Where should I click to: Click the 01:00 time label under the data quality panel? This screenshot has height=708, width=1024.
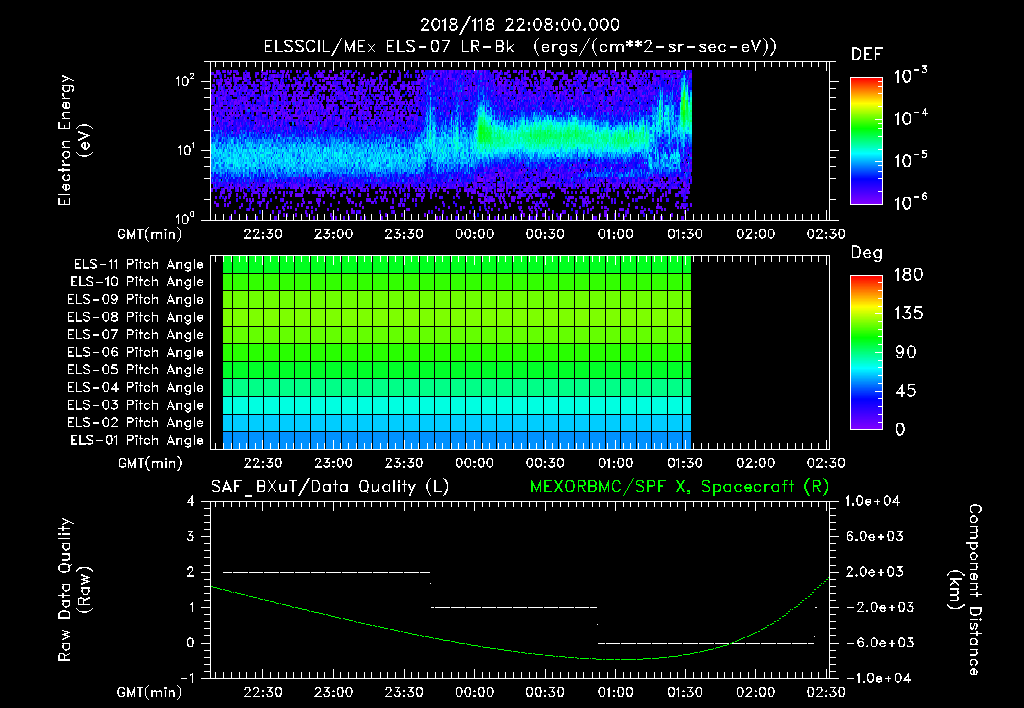pyautogui.click(x=615, y=692)
